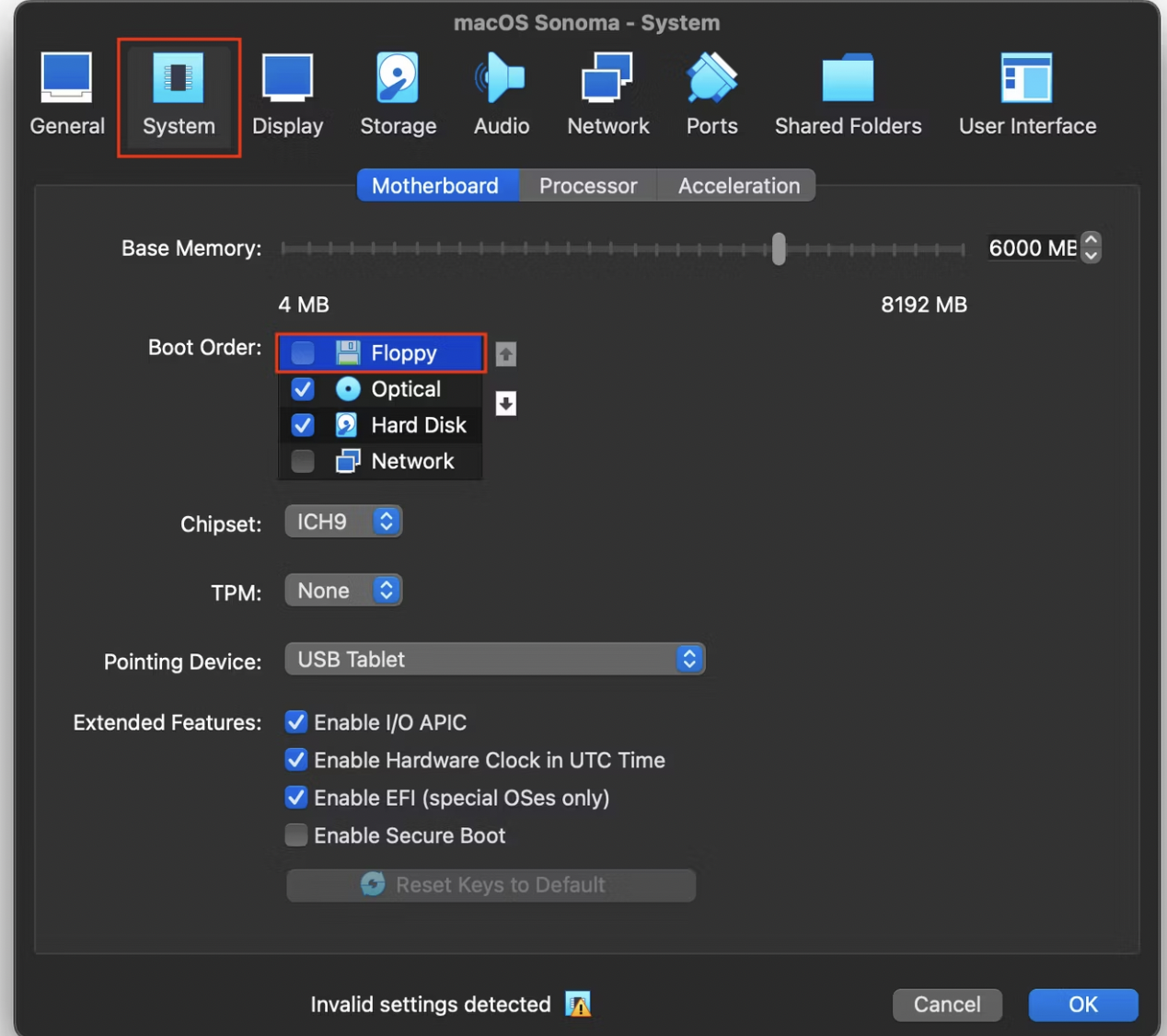1167x1036 pixels.
Task: Open the TPM dropdown
Action: 343,591
